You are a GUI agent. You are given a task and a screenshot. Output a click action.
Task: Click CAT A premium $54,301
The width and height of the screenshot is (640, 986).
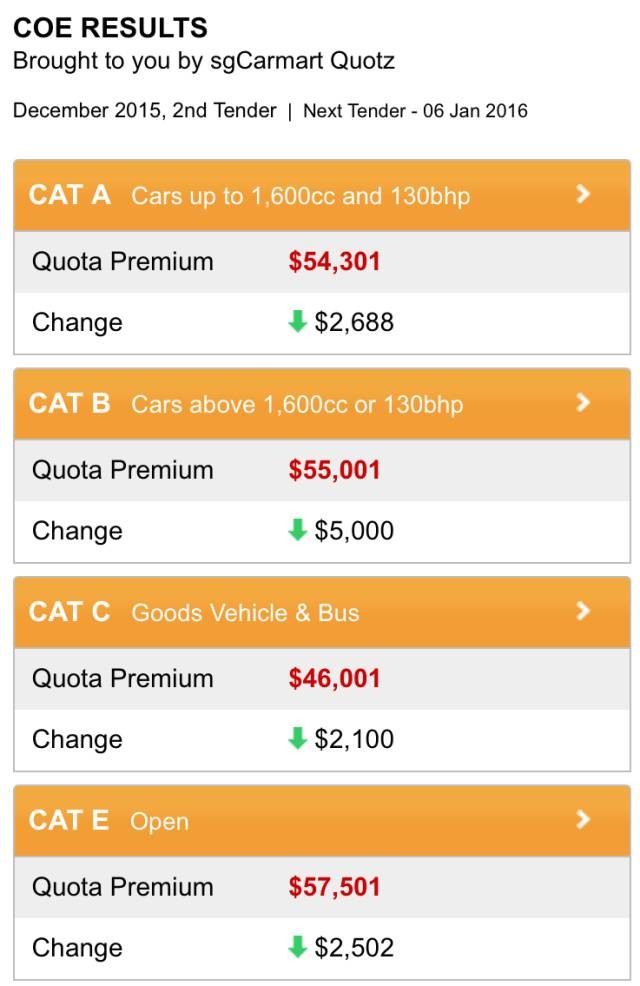click(x=334, y=262)
